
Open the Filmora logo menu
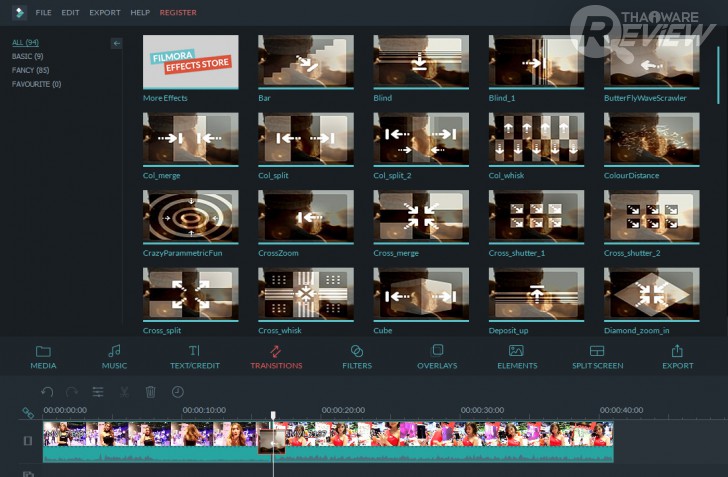pos(20,13)
